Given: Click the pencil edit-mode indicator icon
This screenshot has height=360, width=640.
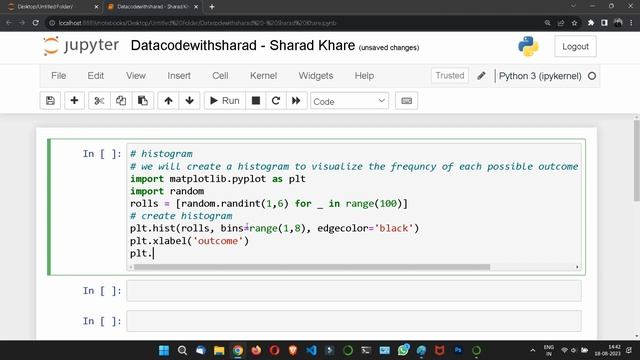Looking at the screenshot, I should [x=481, y=76].
